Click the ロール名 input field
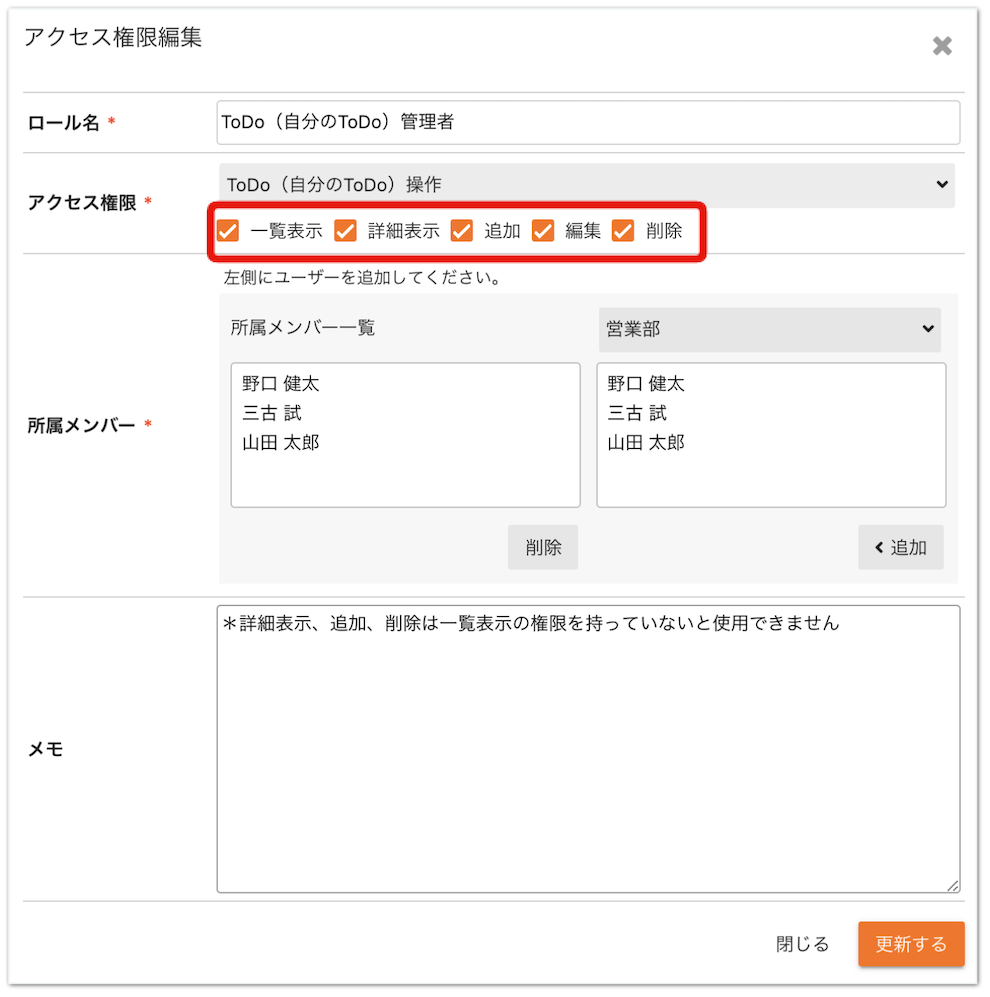The image size is (990, 997). [x=588, y=123]
